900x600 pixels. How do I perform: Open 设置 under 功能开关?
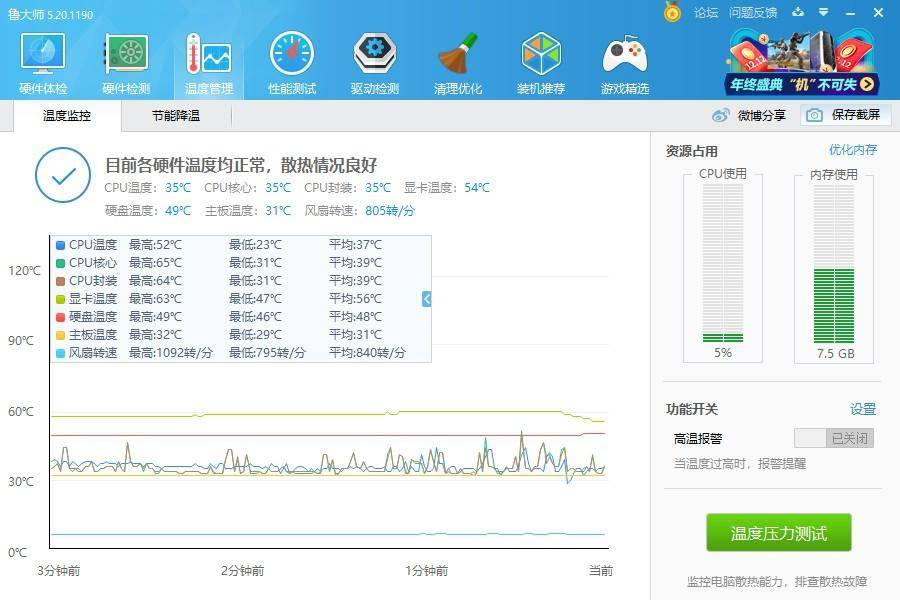861,409
